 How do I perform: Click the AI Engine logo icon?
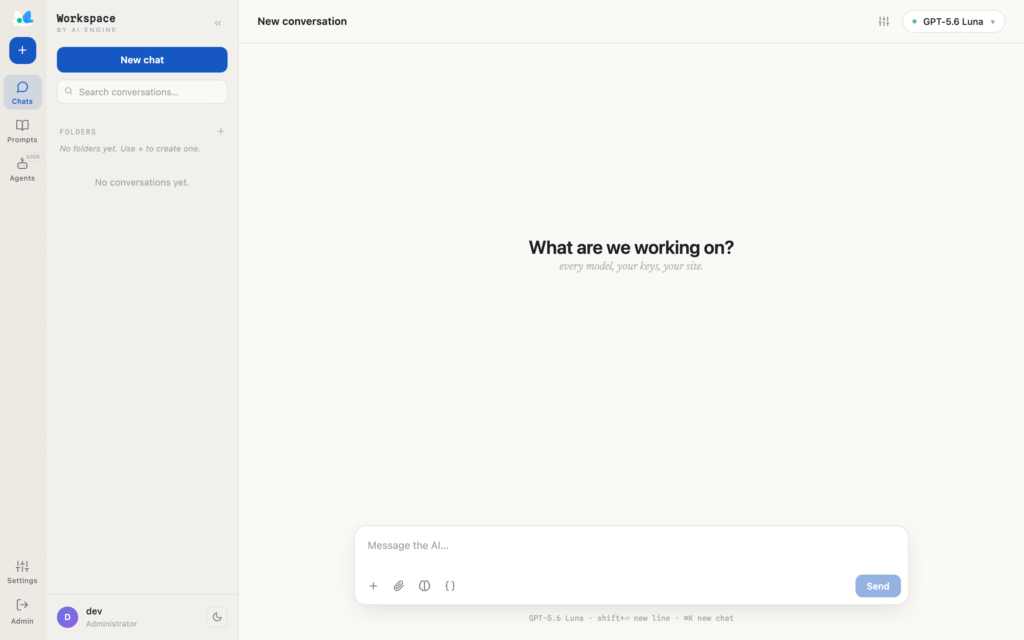tap(23, 18)
